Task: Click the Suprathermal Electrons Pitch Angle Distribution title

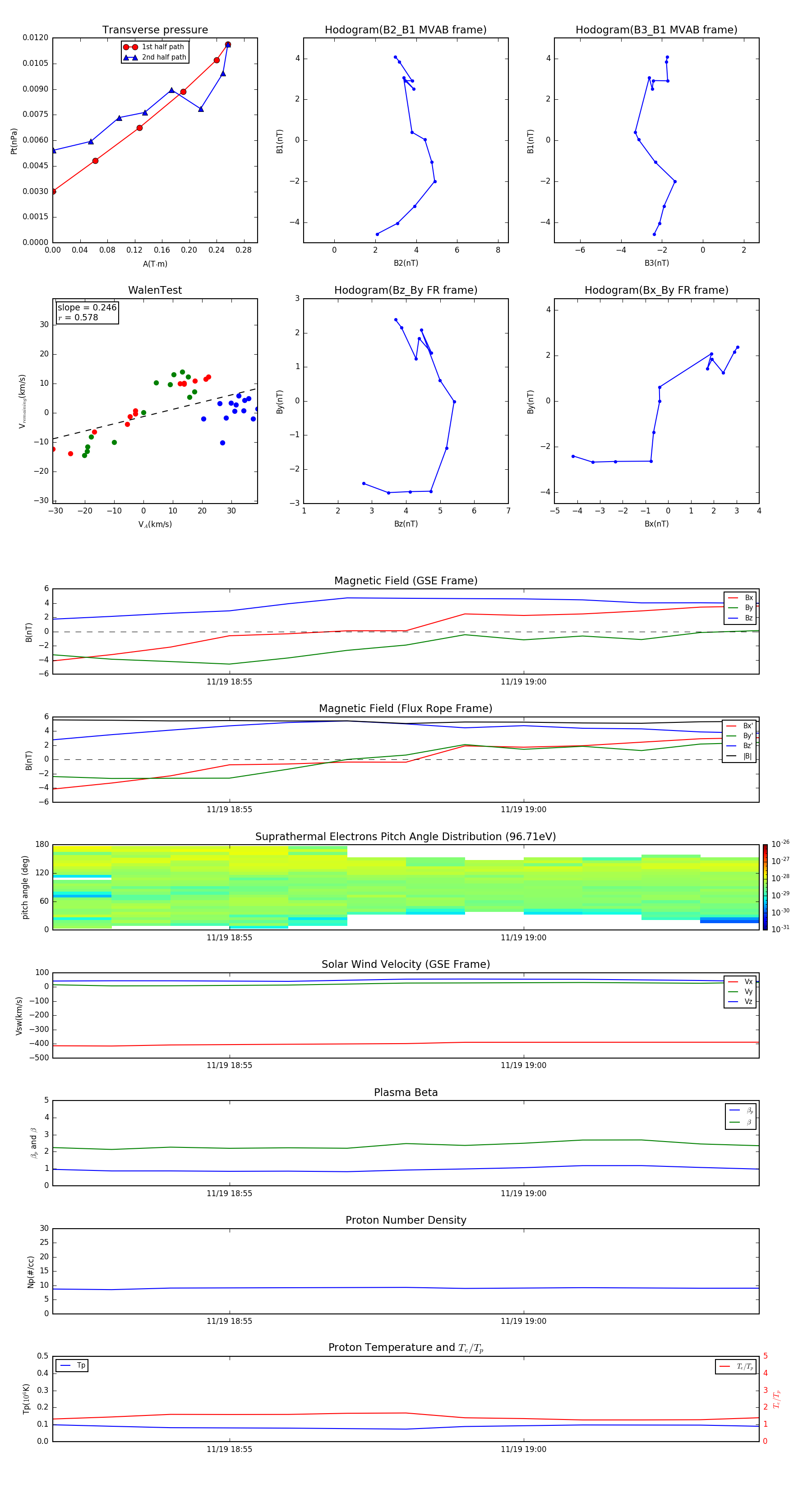Action: point(406,837)
